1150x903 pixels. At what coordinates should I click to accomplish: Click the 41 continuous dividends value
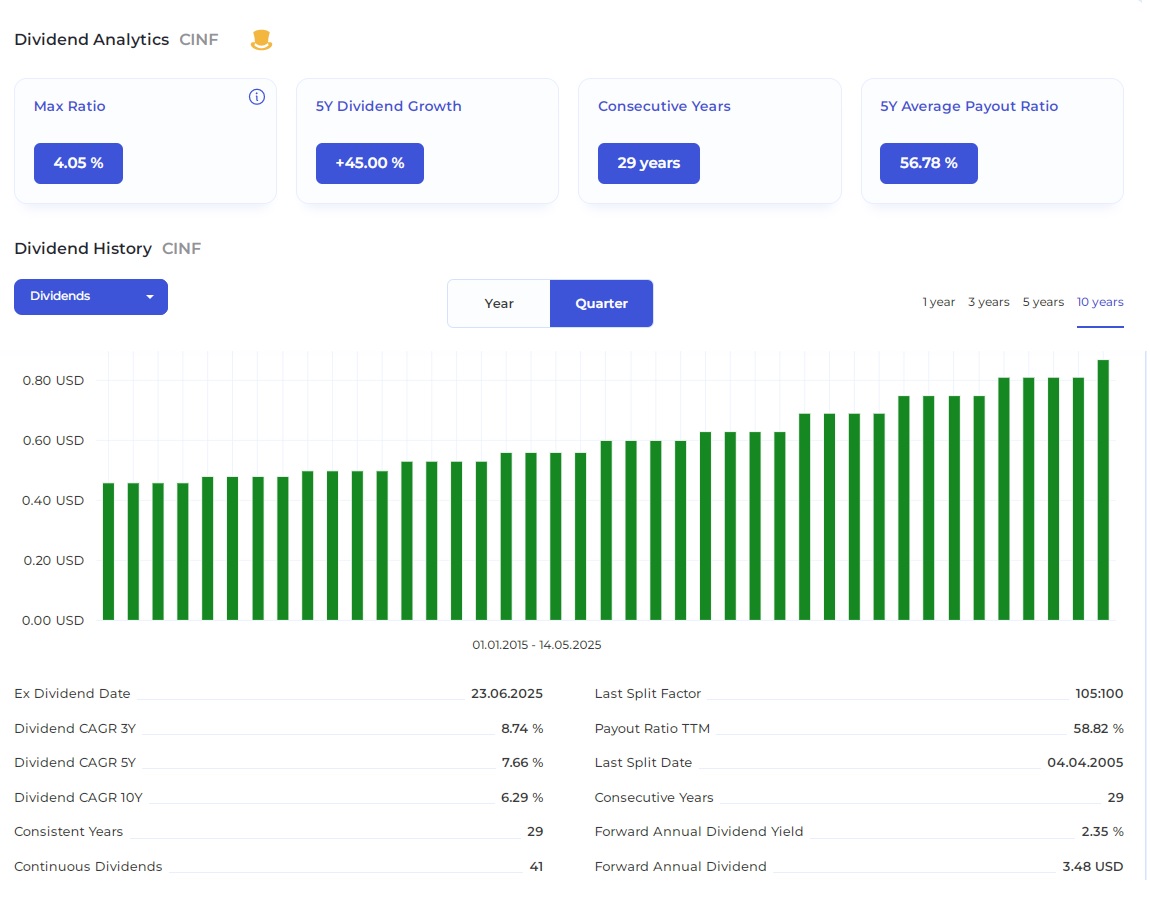536,867
